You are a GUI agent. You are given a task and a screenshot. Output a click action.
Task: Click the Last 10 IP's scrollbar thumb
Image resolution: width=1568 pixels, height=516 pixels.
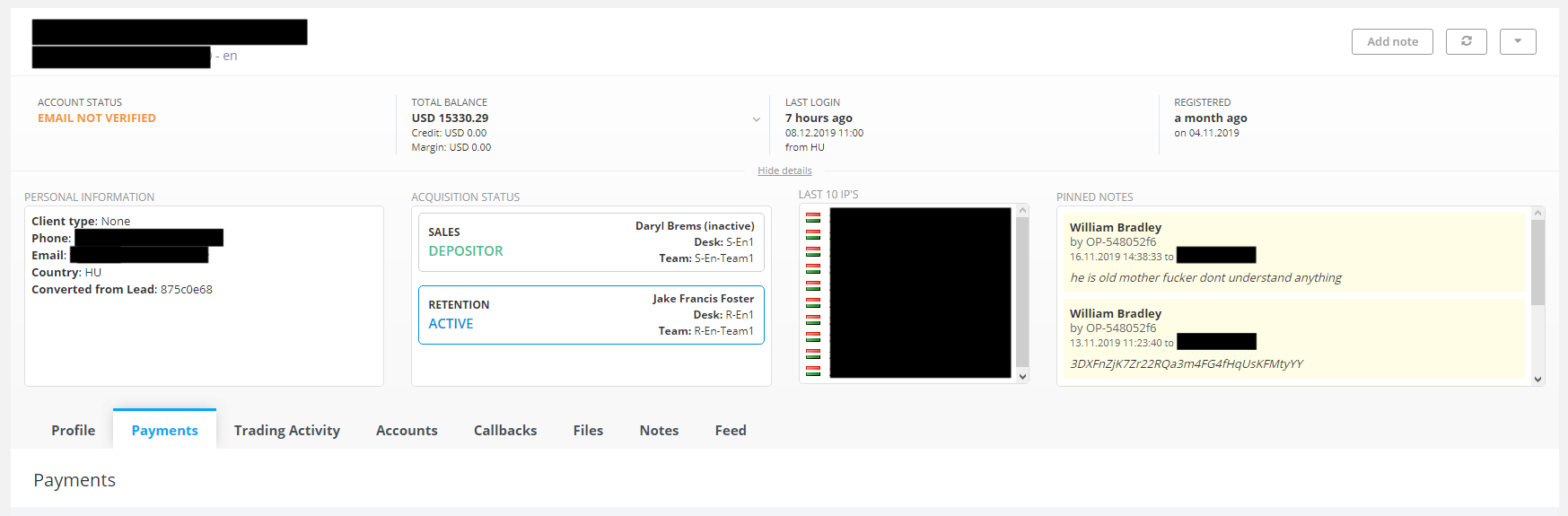[x=1022, y=293]
